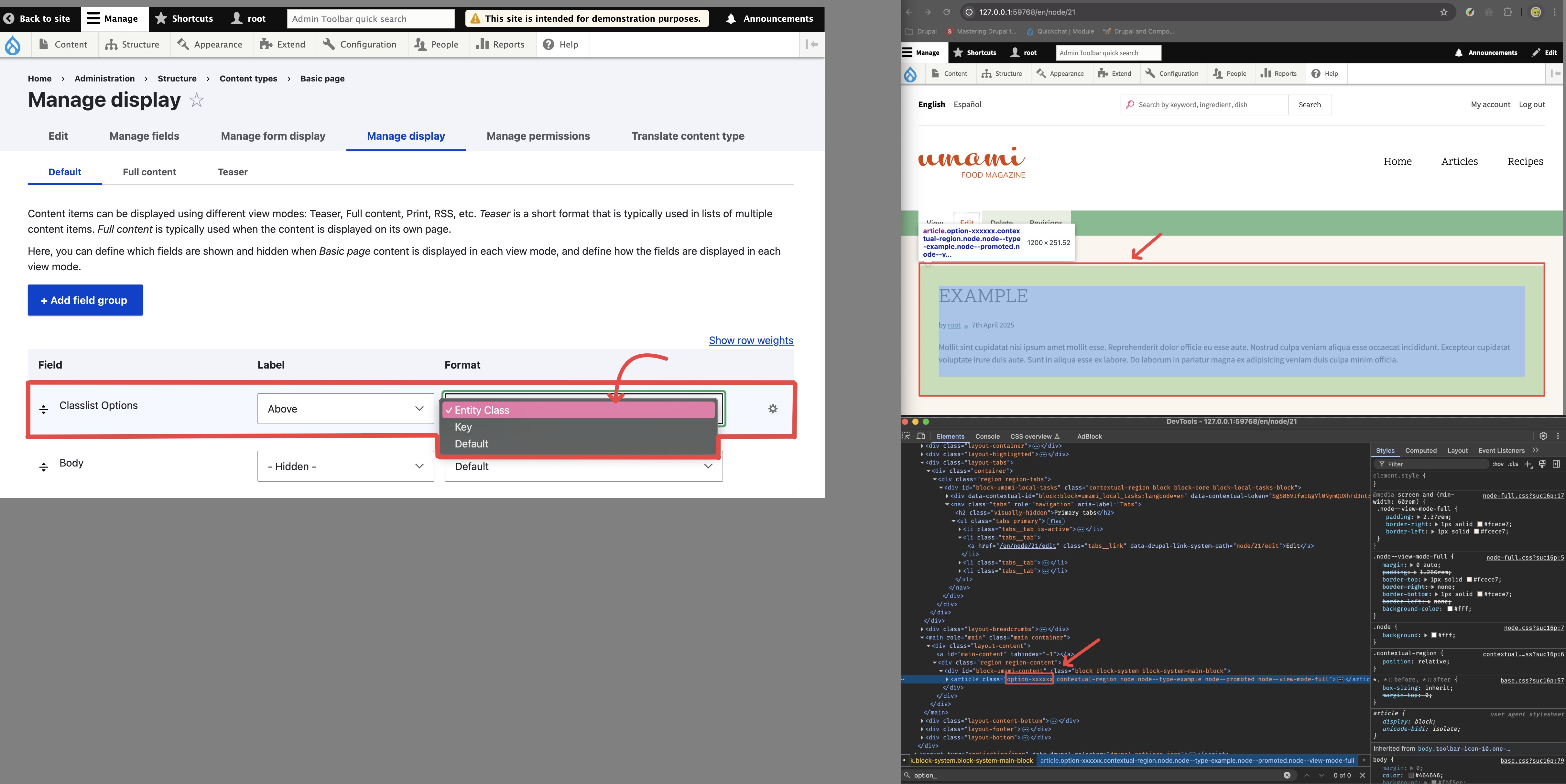This screenshot has height=784, width=1566.
Task: Open DevTools settings gear
Action: point(1543,436)
